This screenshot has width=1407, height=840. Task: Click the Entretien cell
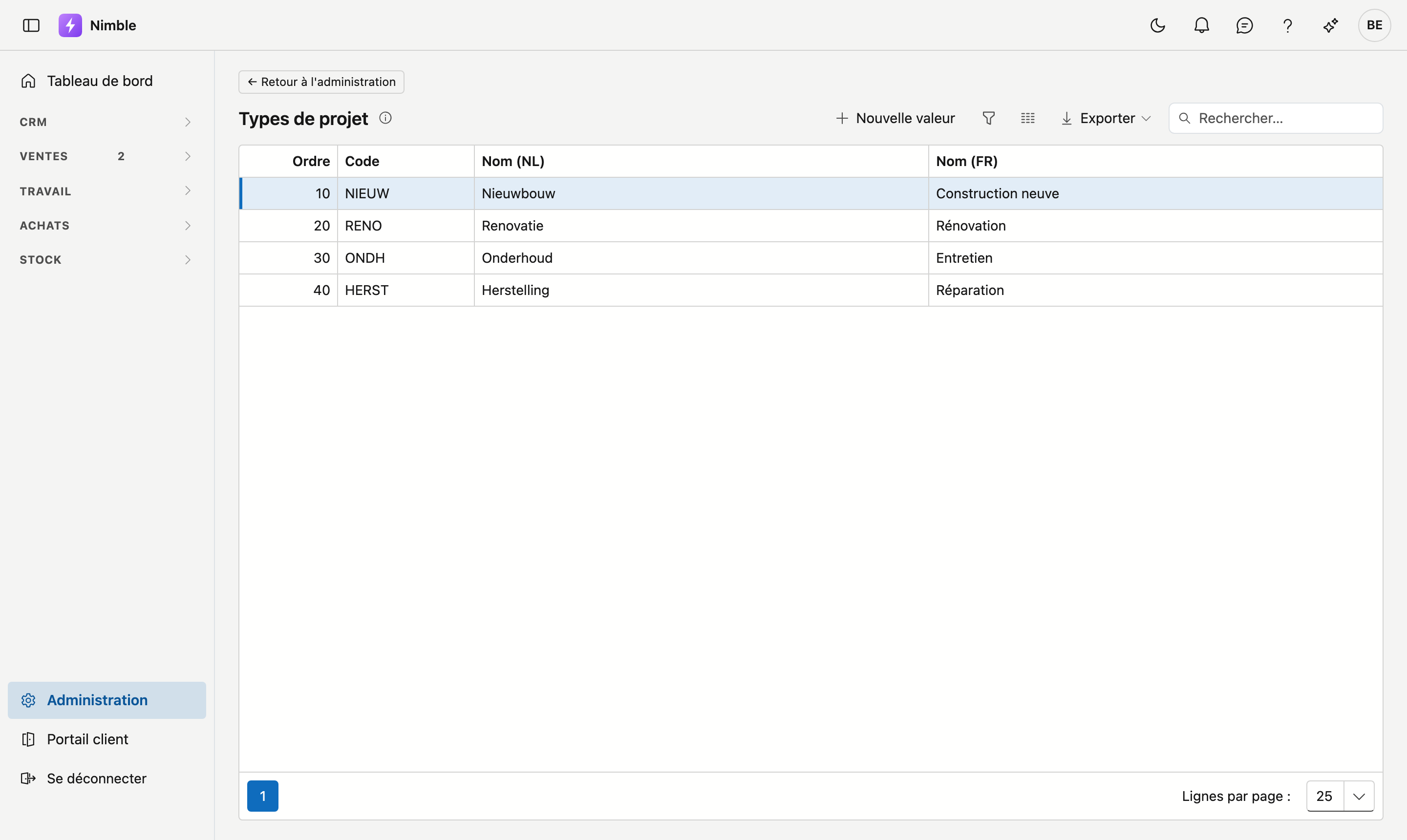pos(1155,258)
